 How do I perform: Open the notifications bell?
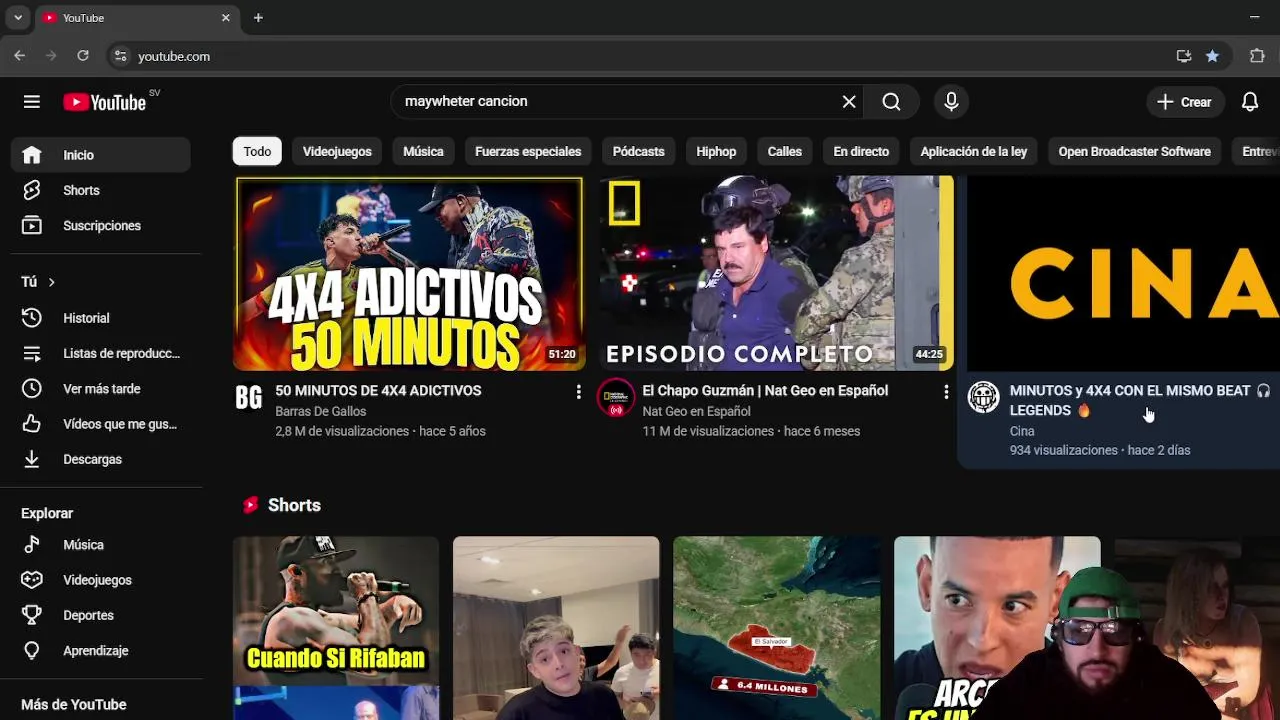click(1250, 102)
